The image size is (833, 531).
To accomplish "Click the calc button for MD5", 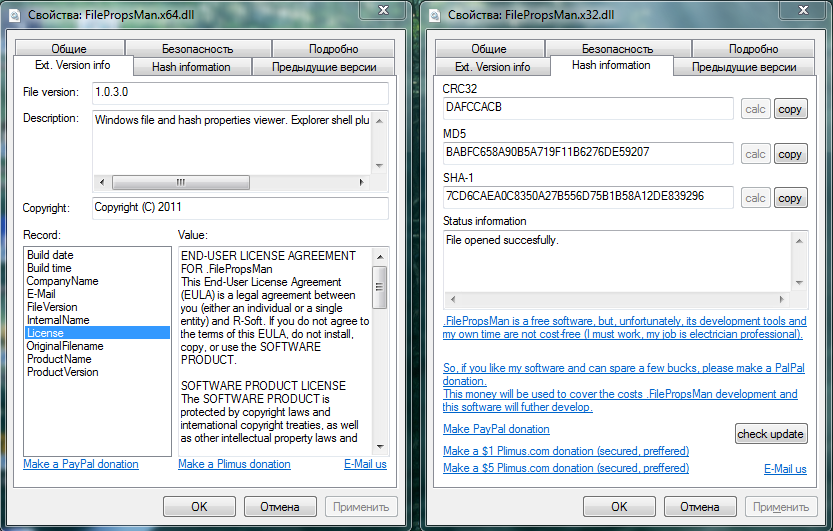I will point(755,154).
